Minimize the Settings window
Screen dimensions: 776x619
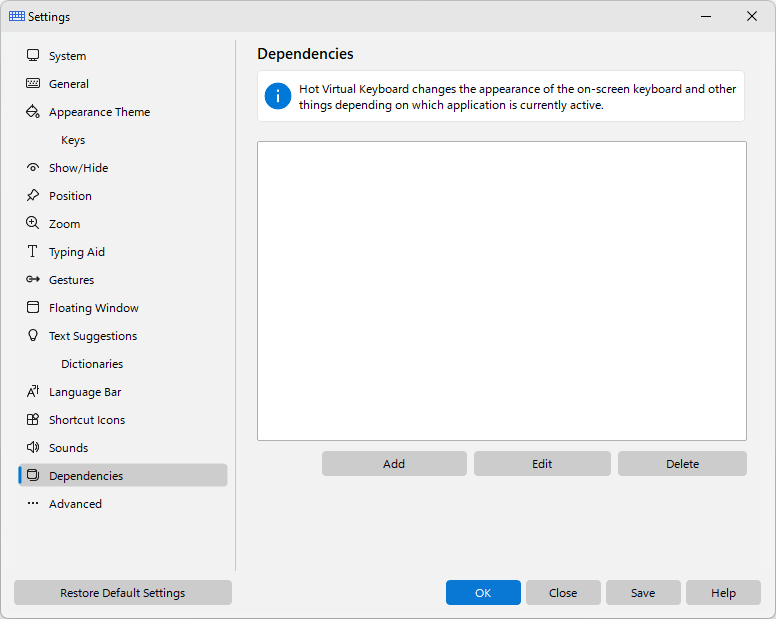(x=706, y=16)
